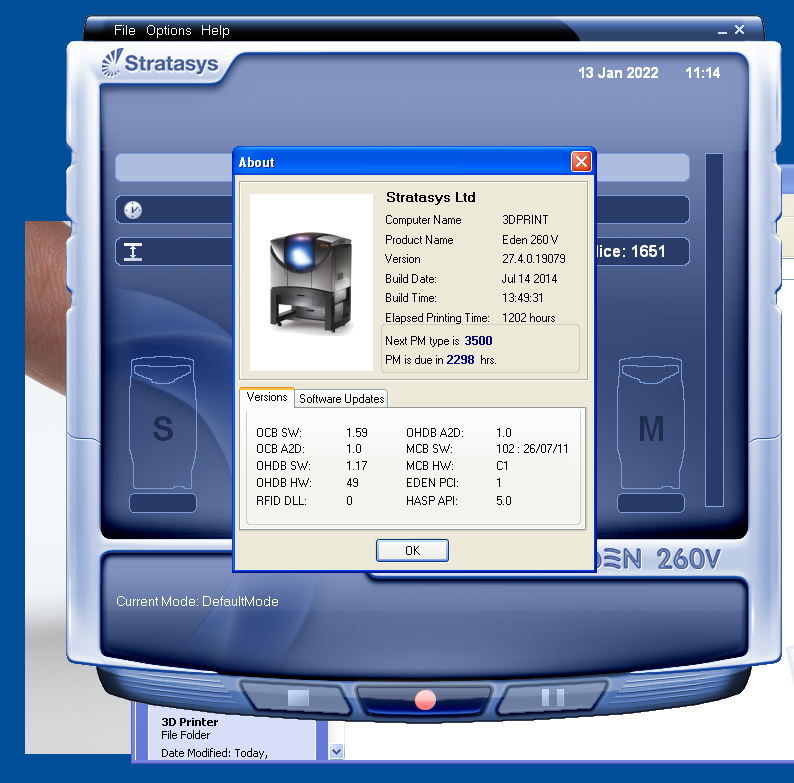Click the OHDB A2D label
This screenshot has width=794, height=783.
tap(434, 433)
